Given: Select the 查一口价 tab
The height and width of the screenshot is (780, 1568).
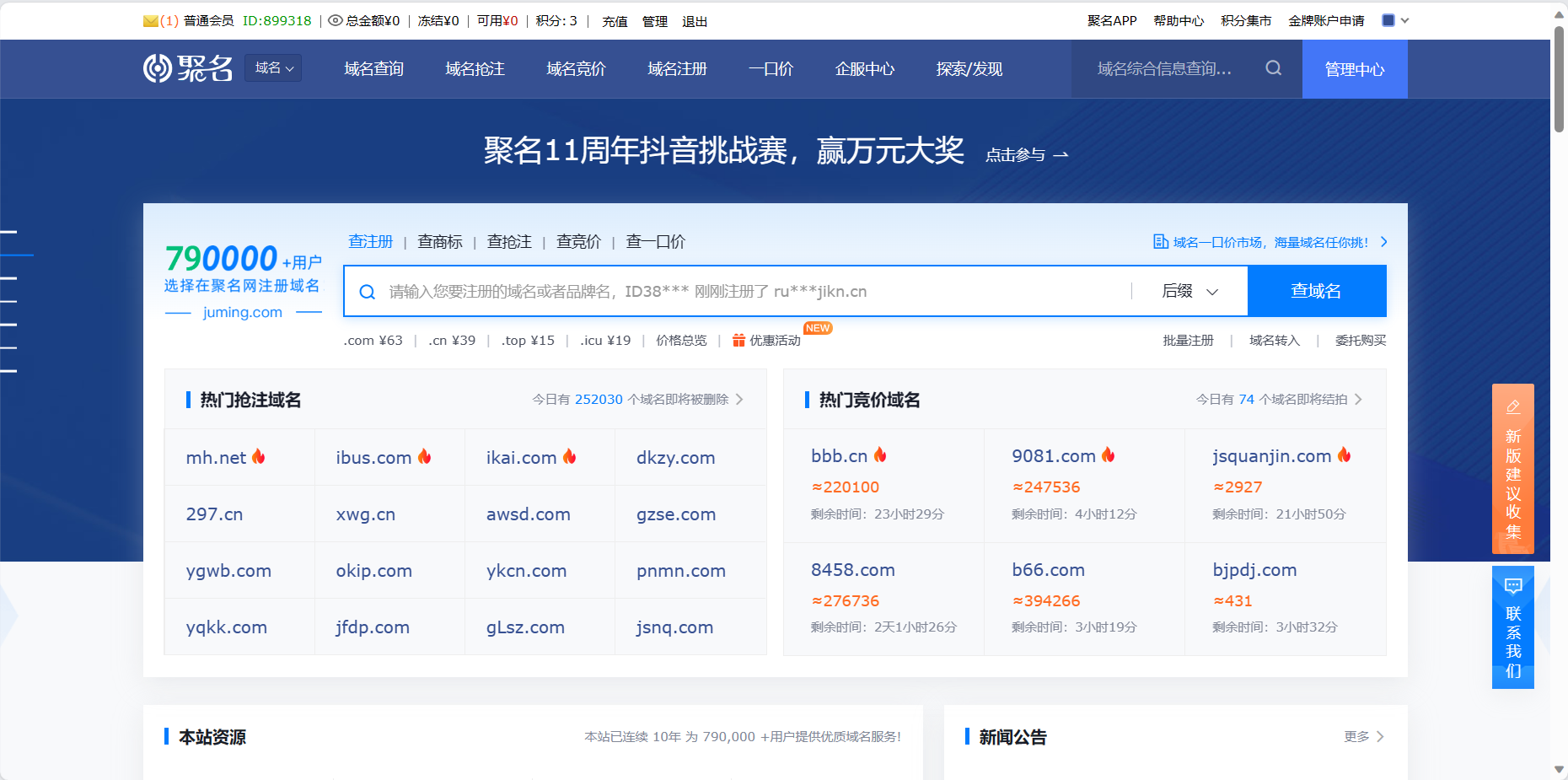Looking at the screenshot, I should tap(656, 242).
